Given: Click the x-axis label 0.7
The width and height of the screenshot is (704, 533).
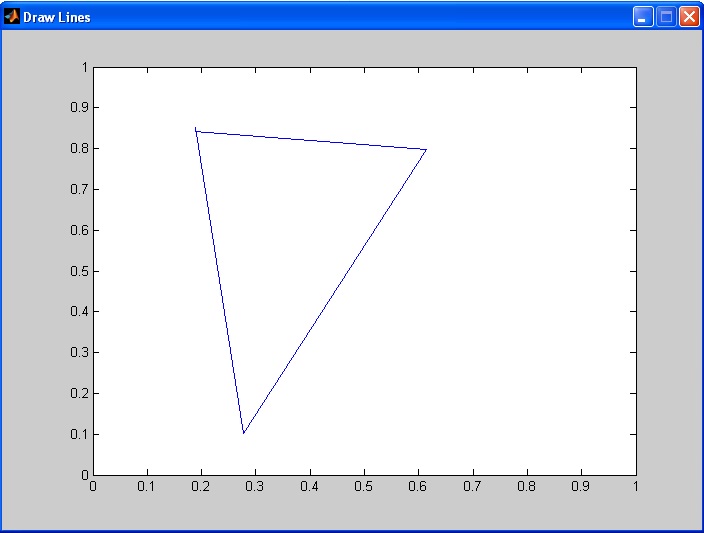Looking at the screenshot, I should (x=472, y=486).
